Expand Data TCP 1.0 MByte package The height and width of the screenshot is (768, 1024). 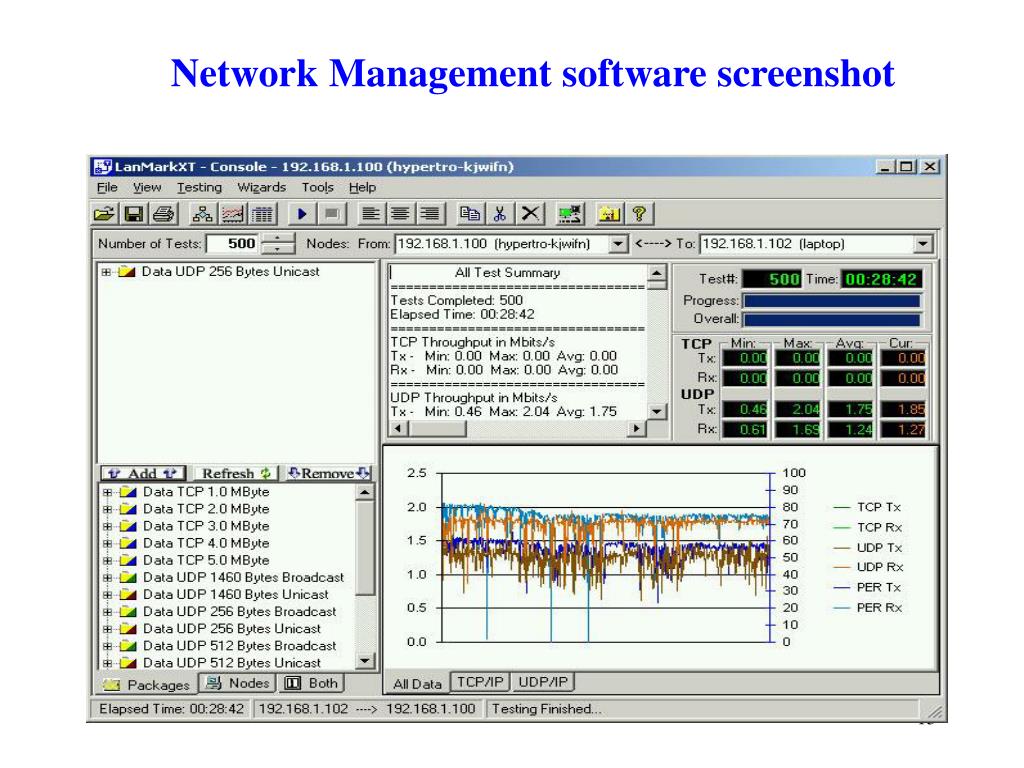(x=107, y=492)
